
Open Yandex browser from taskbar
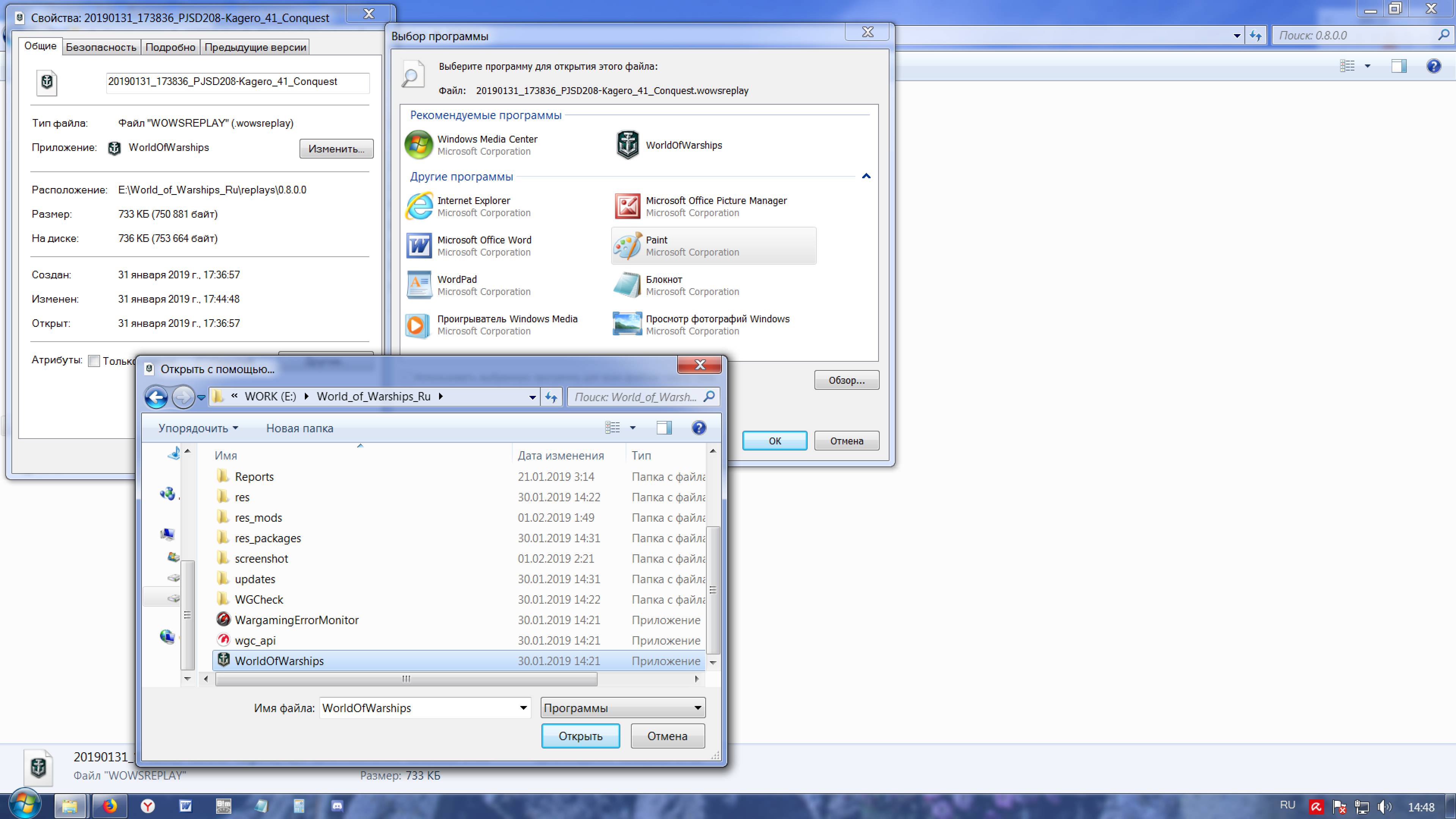point(147,806)
